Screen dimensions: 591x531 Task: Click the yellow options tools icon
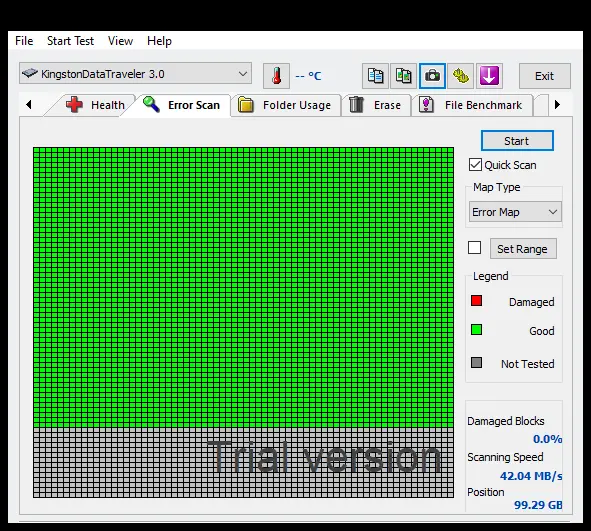pos(461,76)
